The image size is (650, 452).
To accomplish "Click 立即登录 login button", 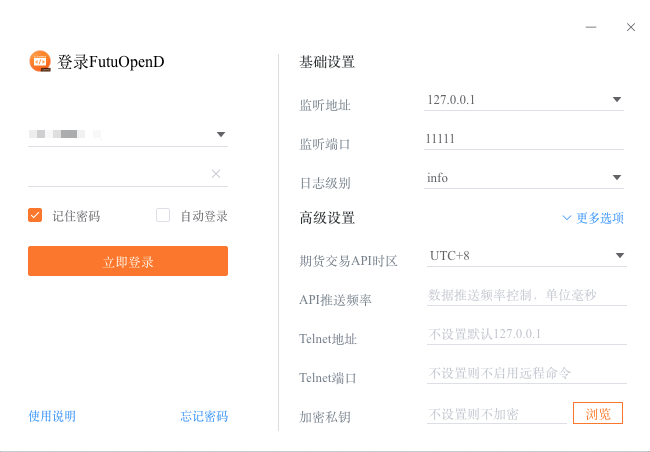I will (128, 261).
